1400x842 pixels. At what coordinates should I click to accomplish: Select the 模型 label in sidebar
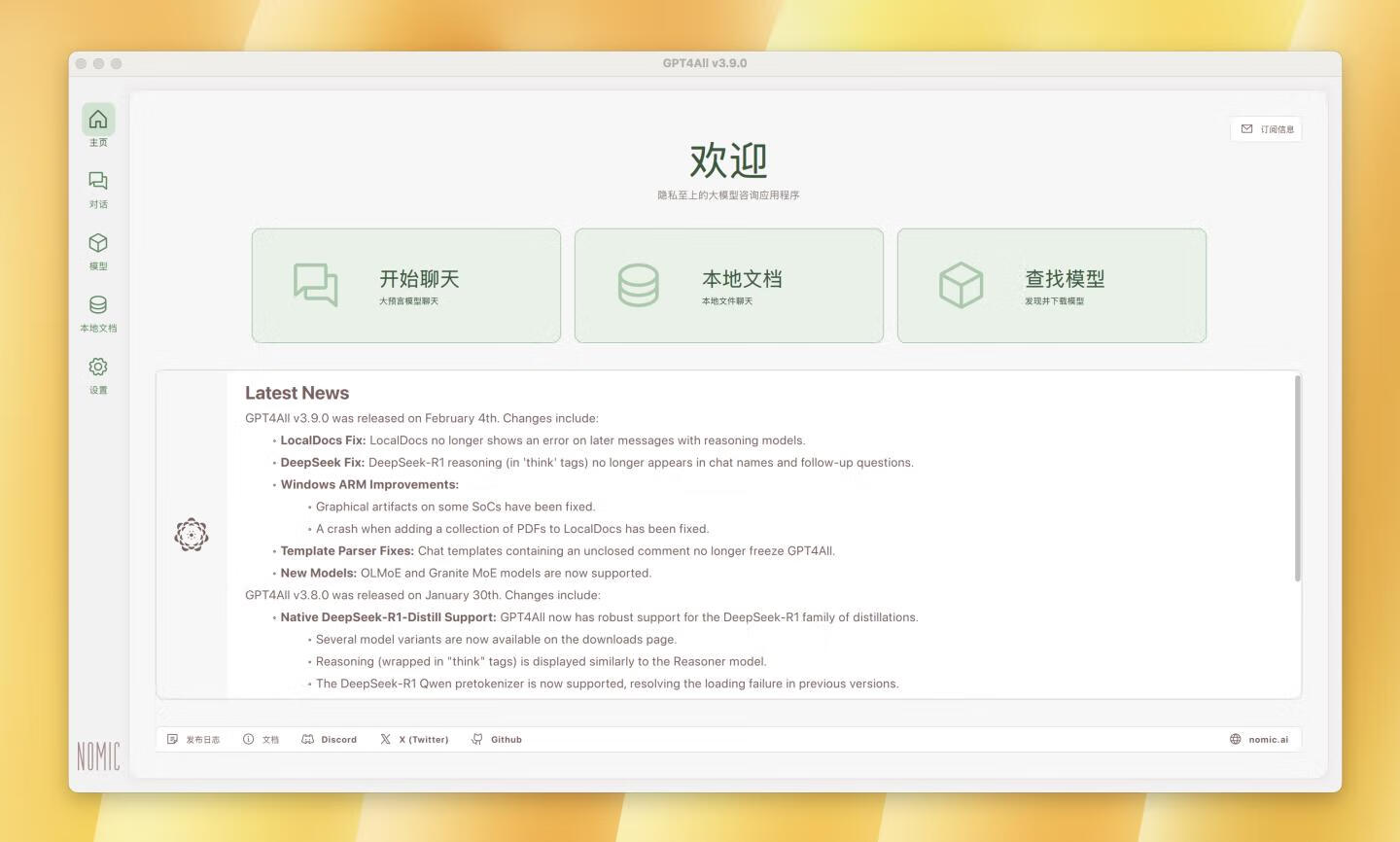pyautogui.click(x=98, y=266)
